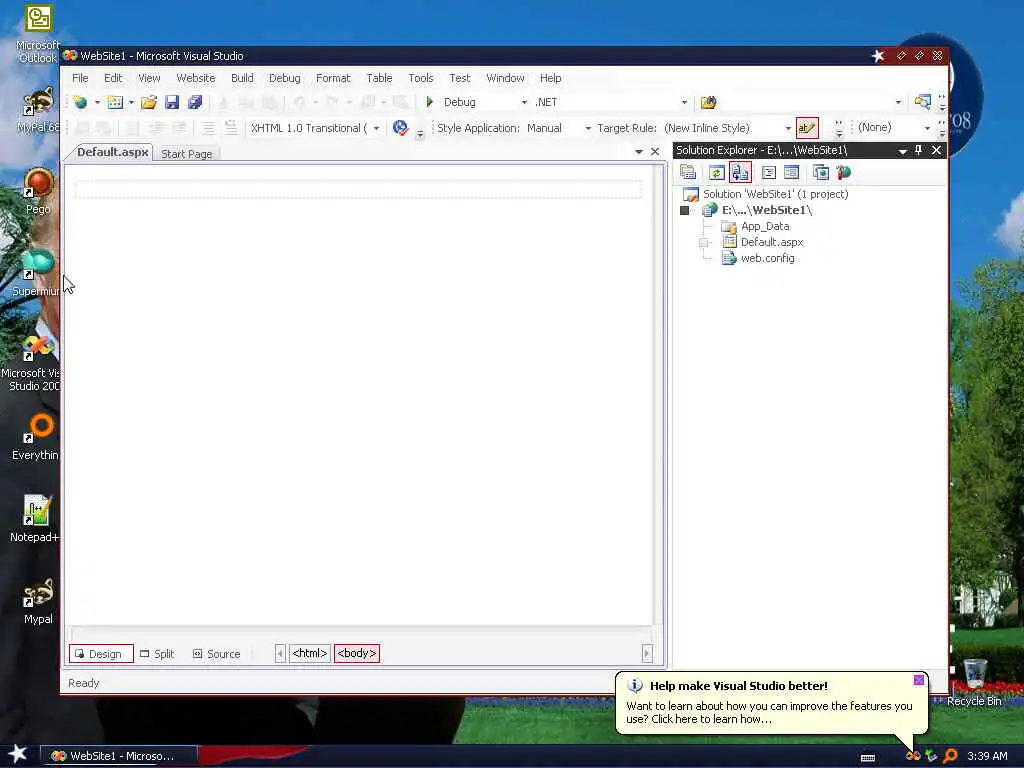This screenshot has height=768, width=1024.
Task: Open the Debug menu
Action: point(285,78)
